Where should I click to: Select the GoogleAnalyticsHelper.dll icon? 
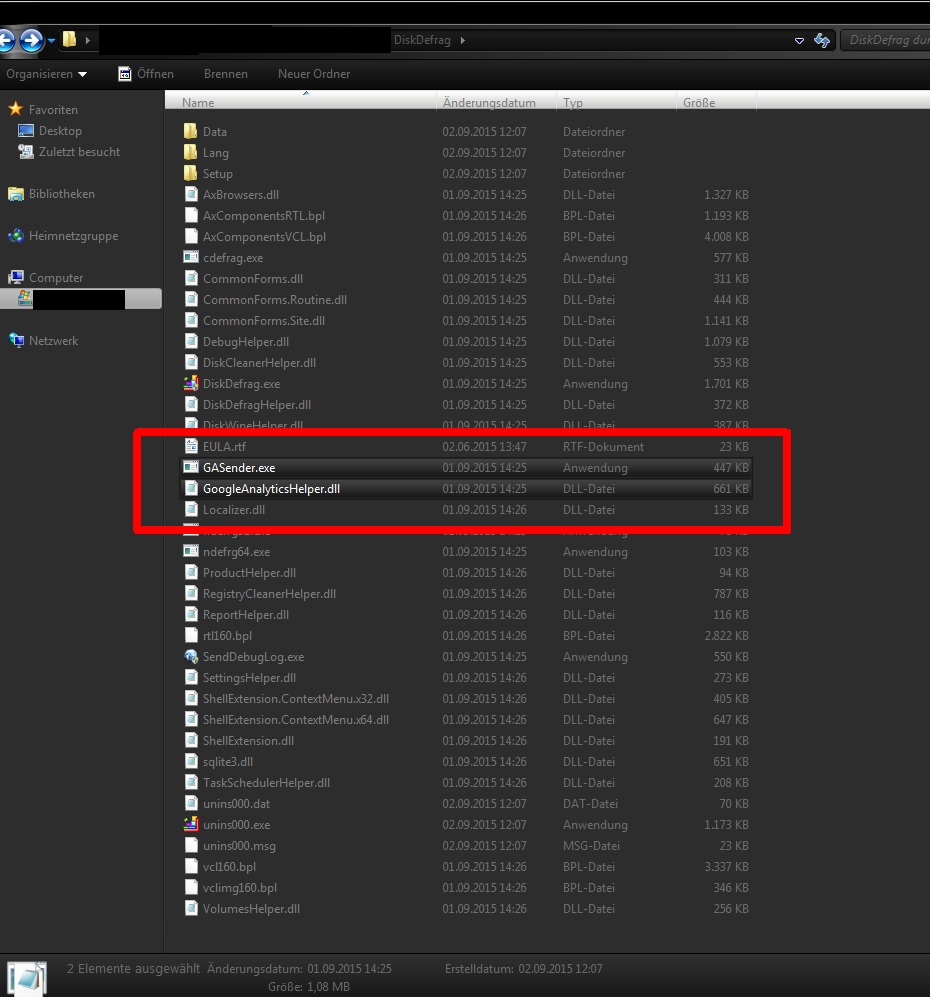pos(191,488)
